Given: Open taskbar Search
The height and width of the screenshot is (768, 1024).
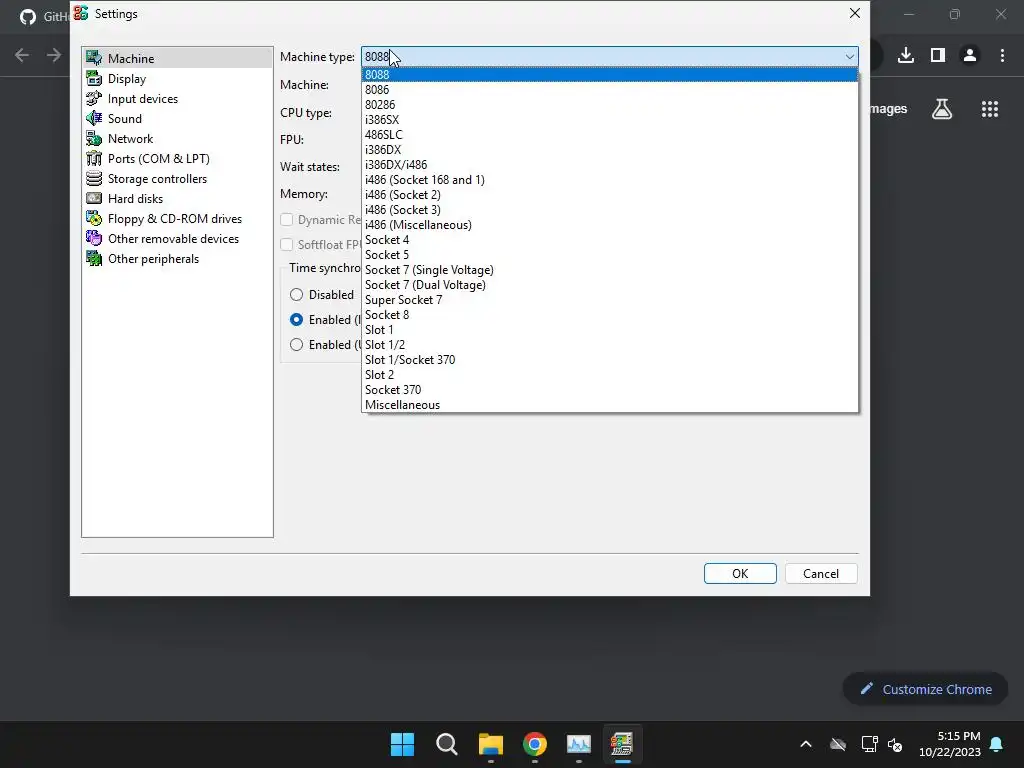Looking at the screenshot, I should click(447, 744).
